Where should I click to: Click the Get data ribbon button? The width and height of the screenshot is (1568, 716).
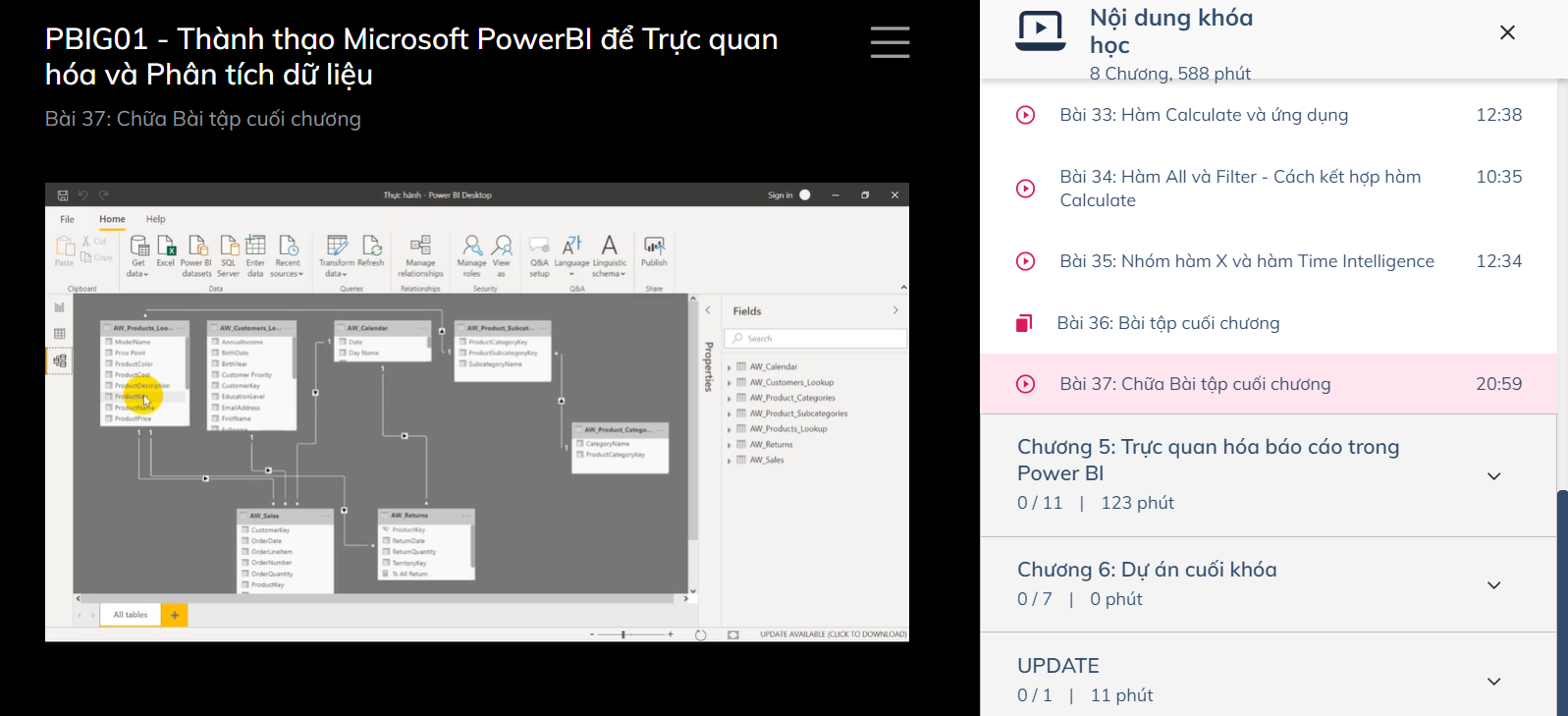(138, 255)
